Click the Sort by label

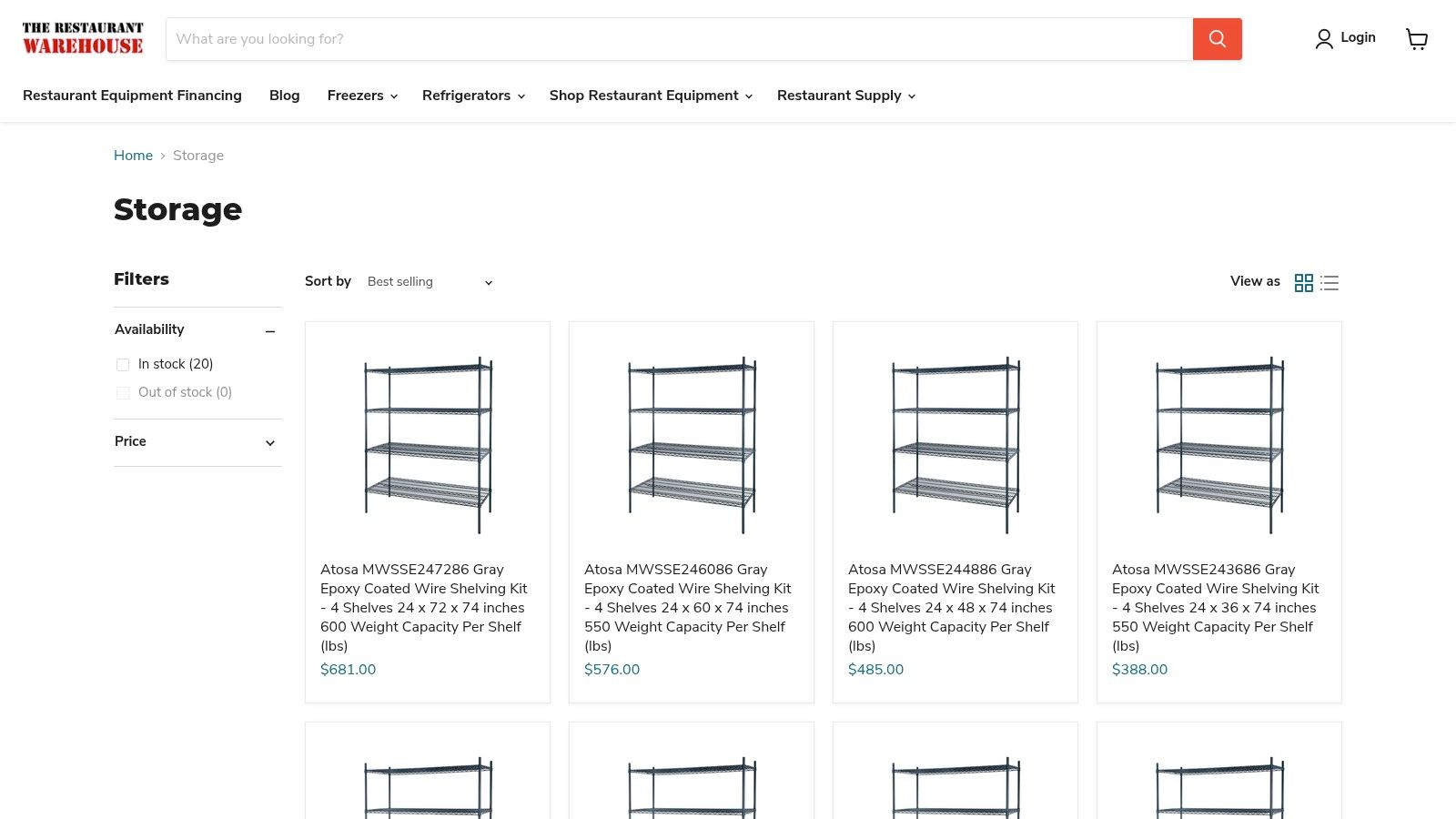(x=328, y=282)
